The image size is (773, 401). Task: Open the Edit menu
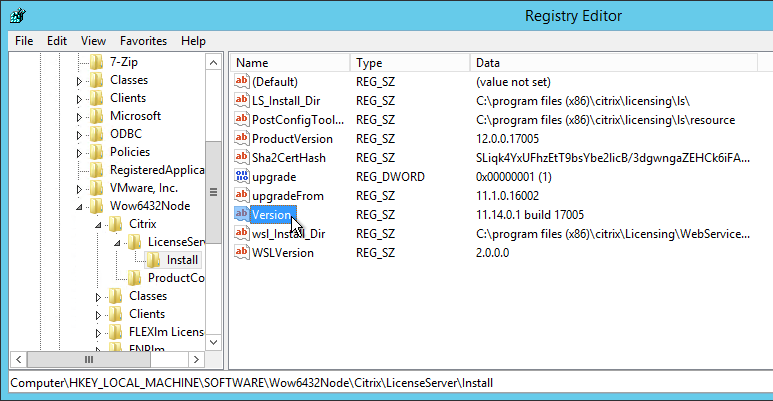click(57, 41)
